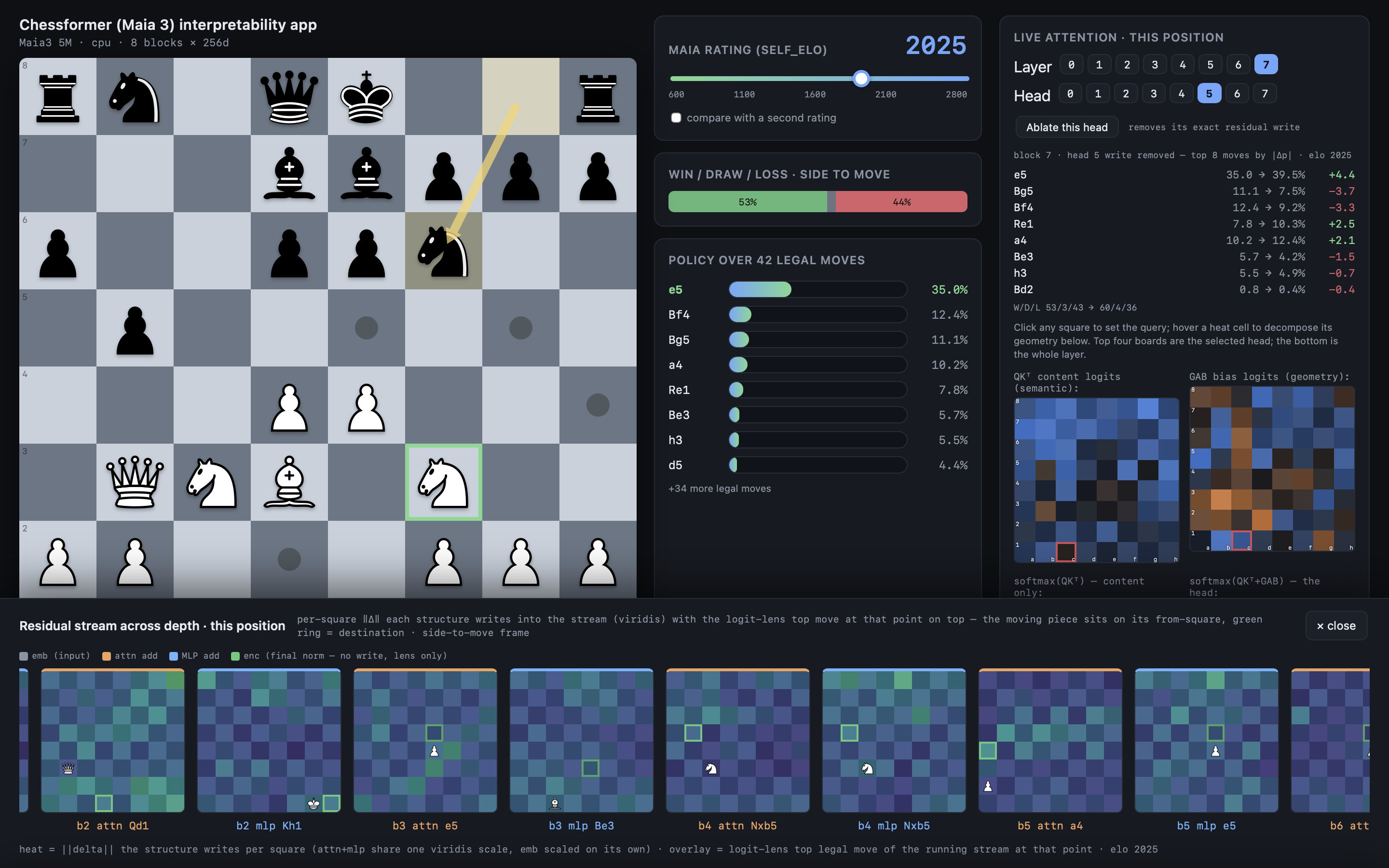Click the move-hint dot on g5
1389x868 pixels.
520,328
